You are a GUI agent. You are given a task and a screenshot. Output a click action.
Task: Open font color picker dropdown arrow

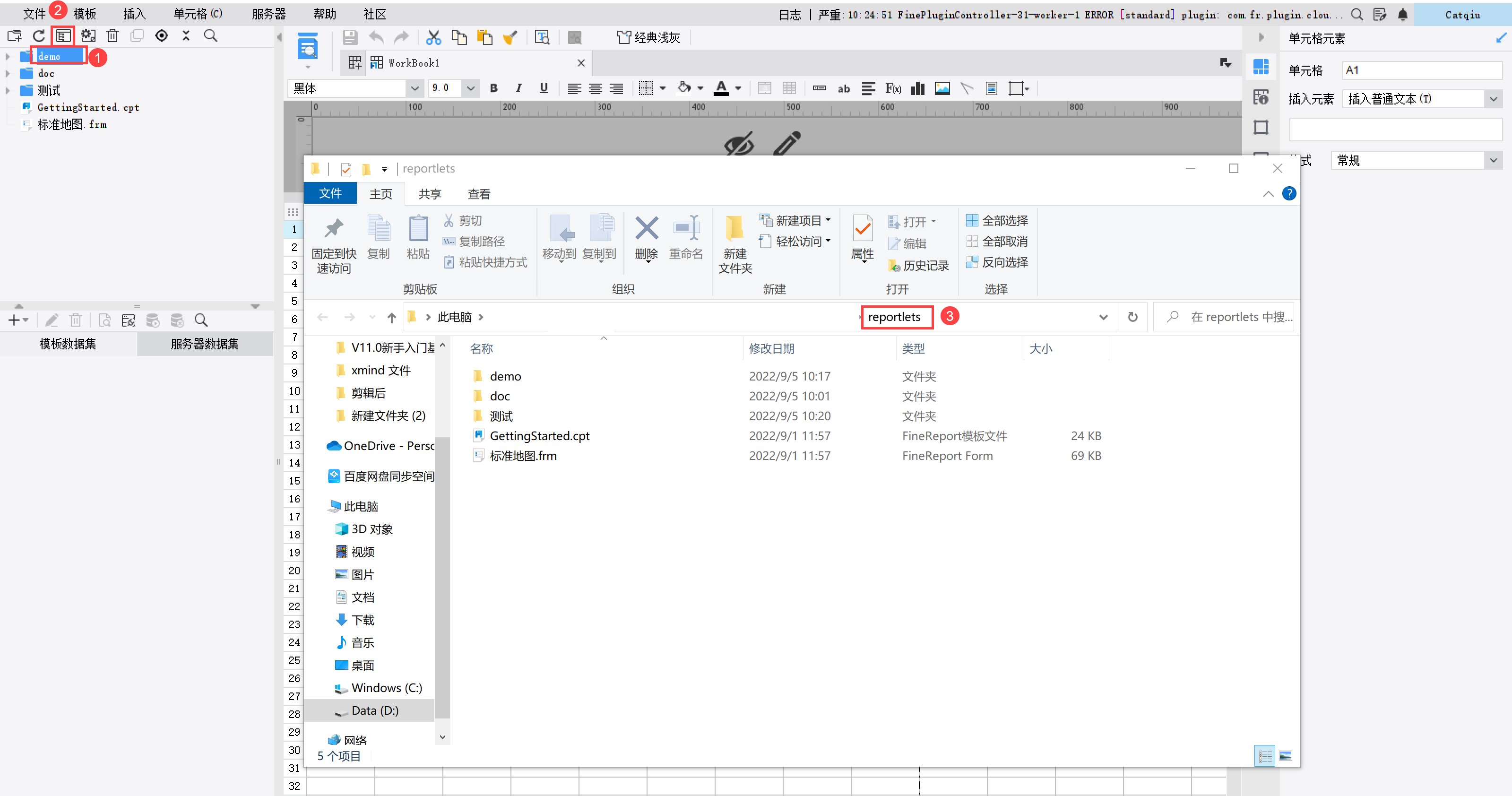[x=738, y=89]
